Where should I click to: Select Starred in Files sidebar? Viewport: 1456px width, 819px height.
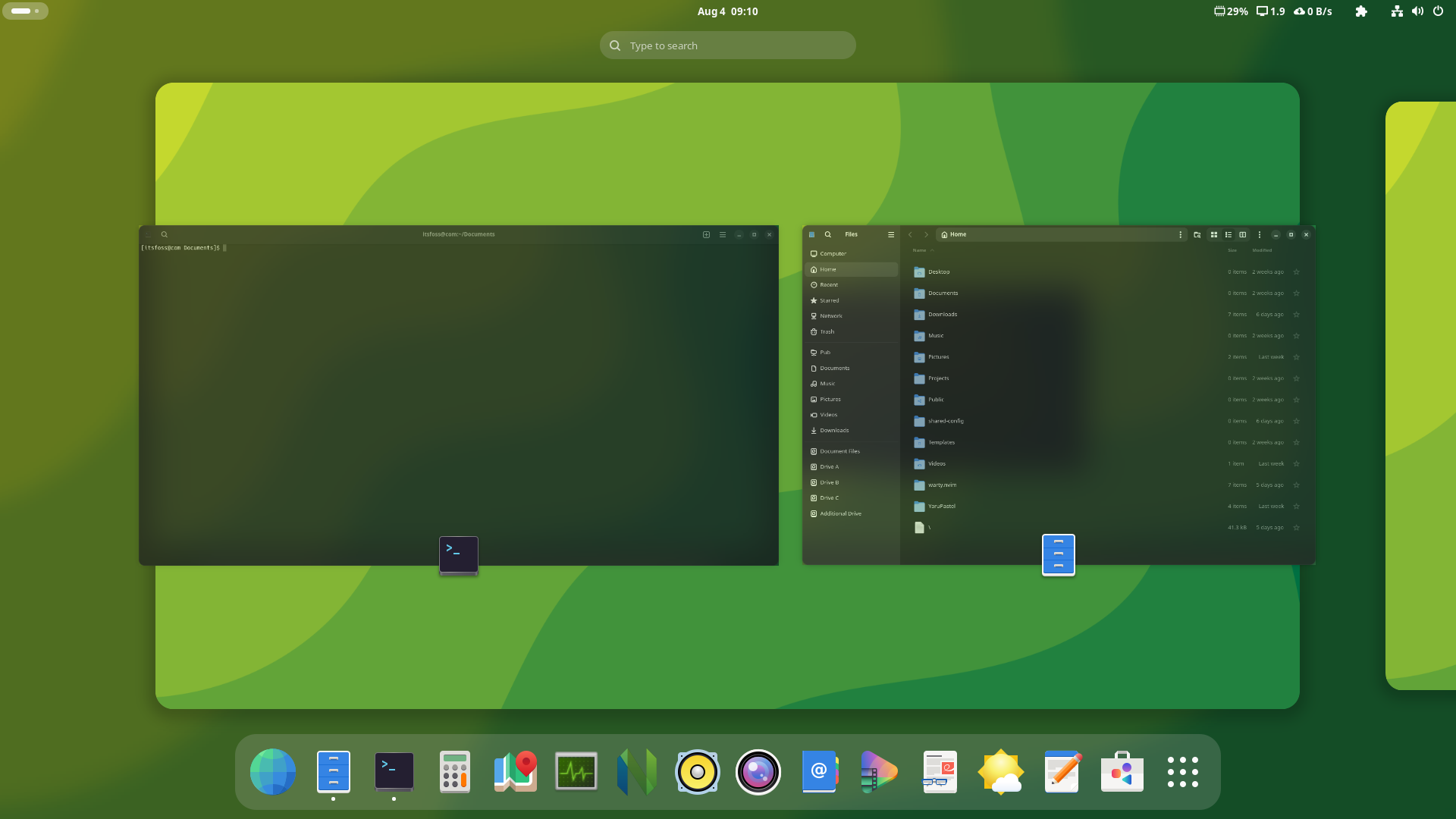(851, 300)
